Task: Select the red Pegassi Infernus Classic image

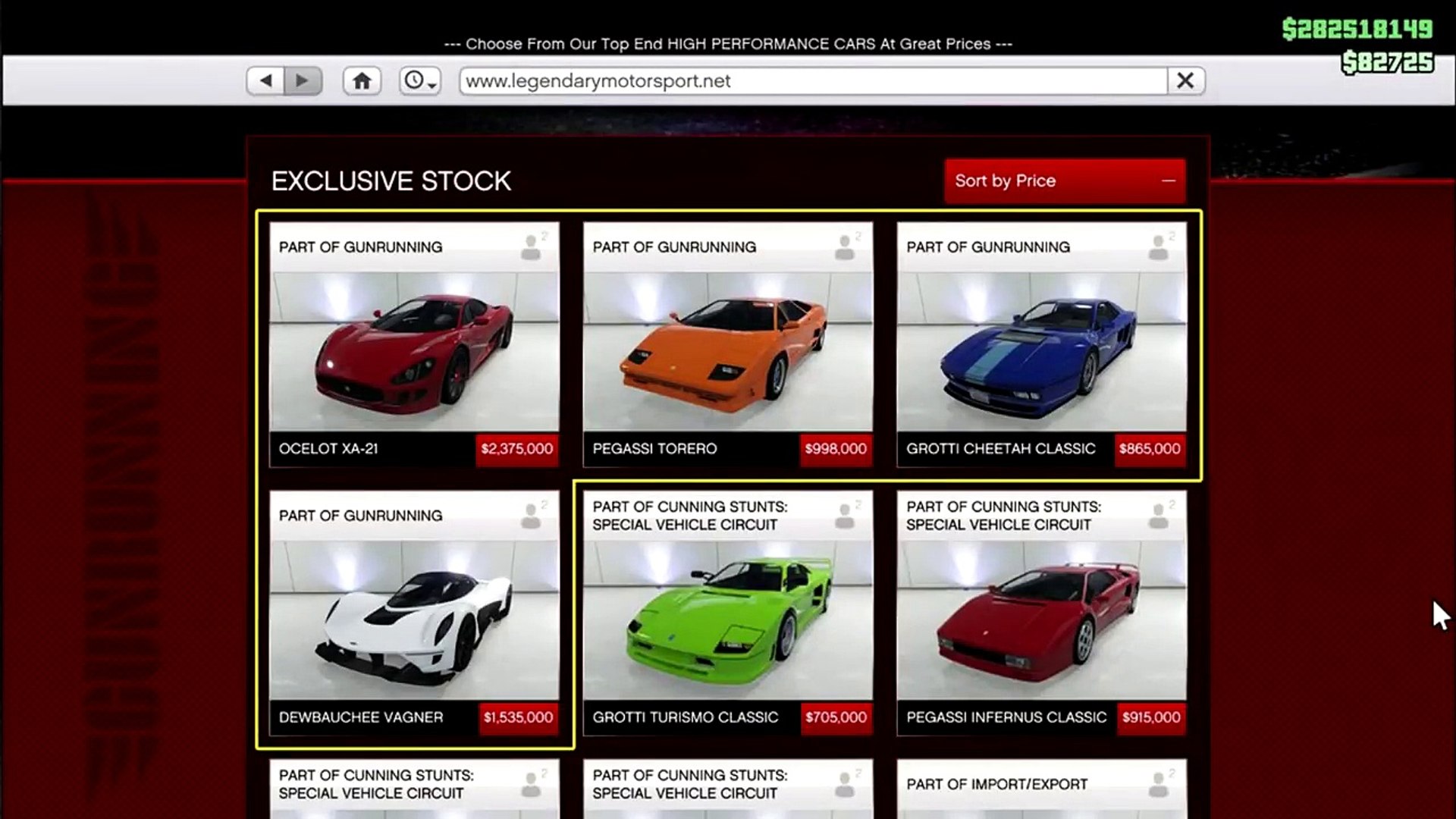Action: pos(1041,620)
